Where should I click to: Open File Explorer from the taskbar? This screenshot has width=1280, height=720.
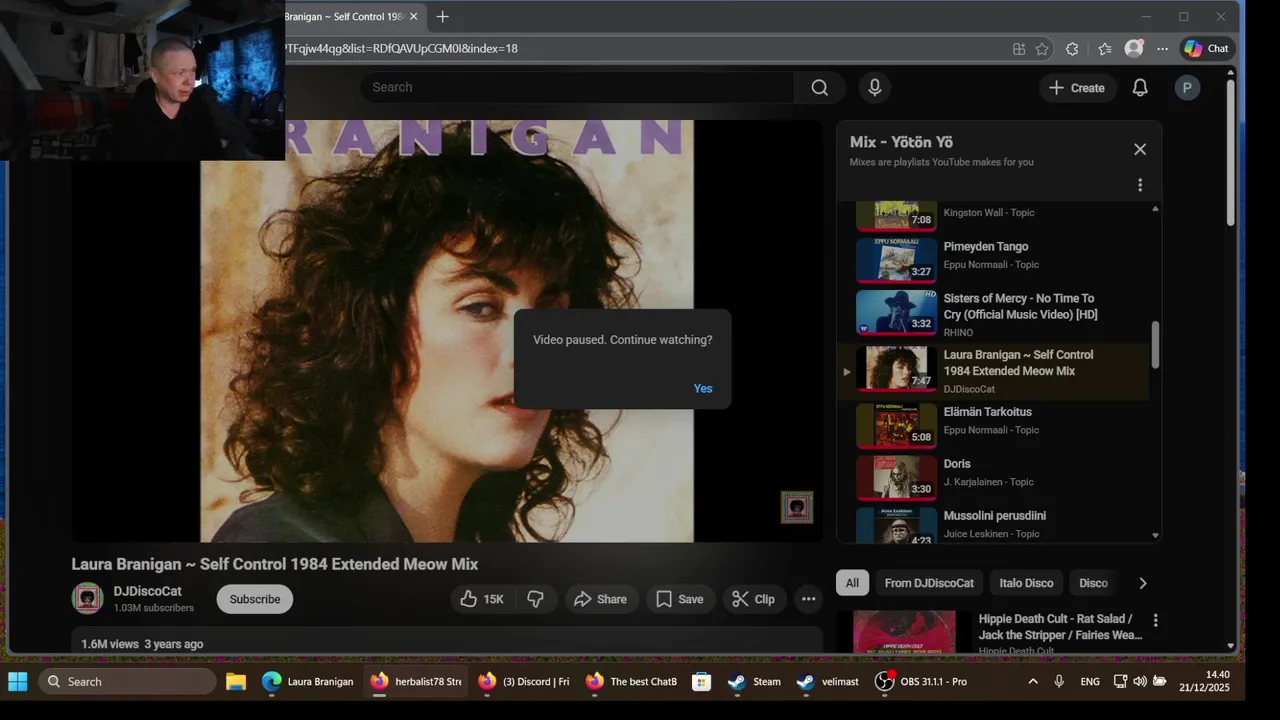(236, 681)
